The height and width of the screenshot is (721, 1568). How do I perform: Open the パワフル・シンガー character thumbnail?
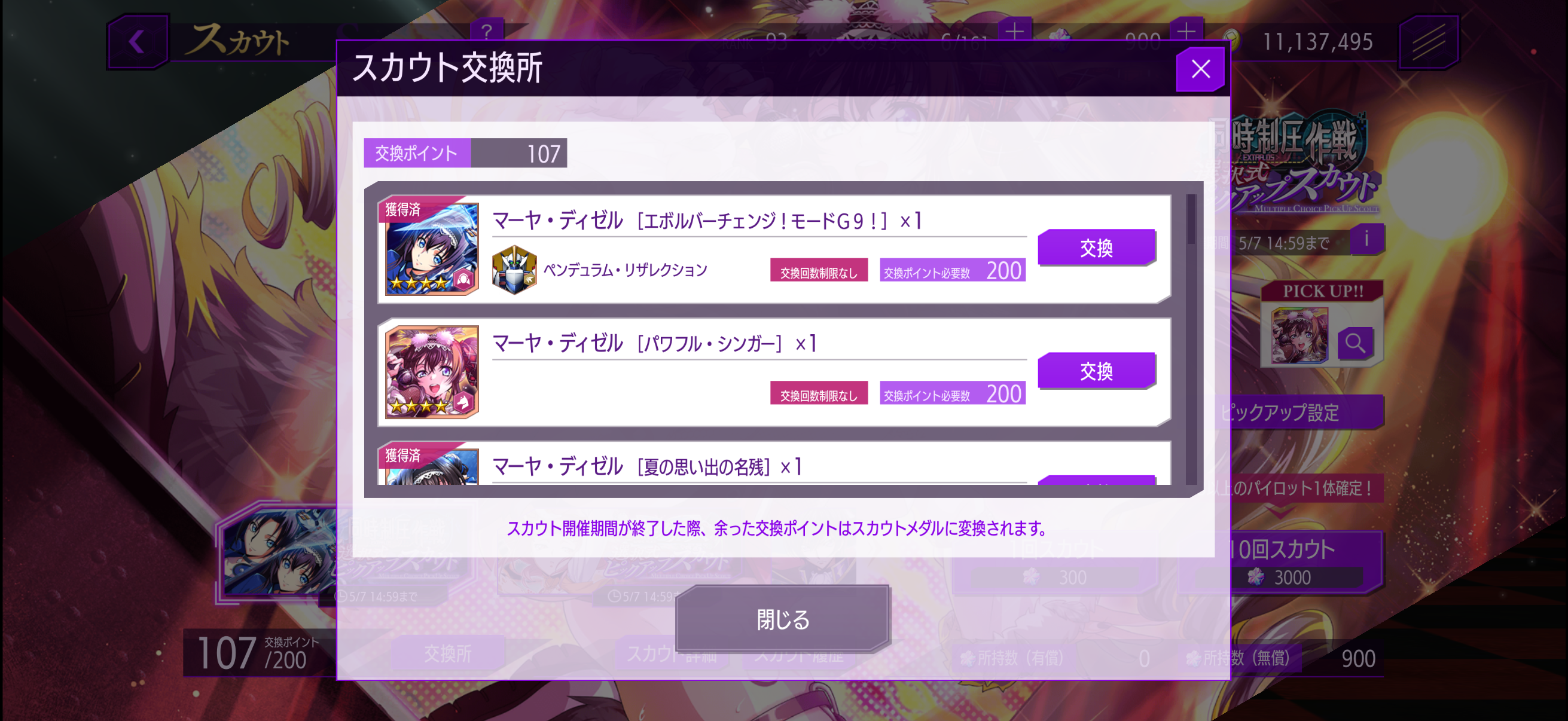(432, 371)
